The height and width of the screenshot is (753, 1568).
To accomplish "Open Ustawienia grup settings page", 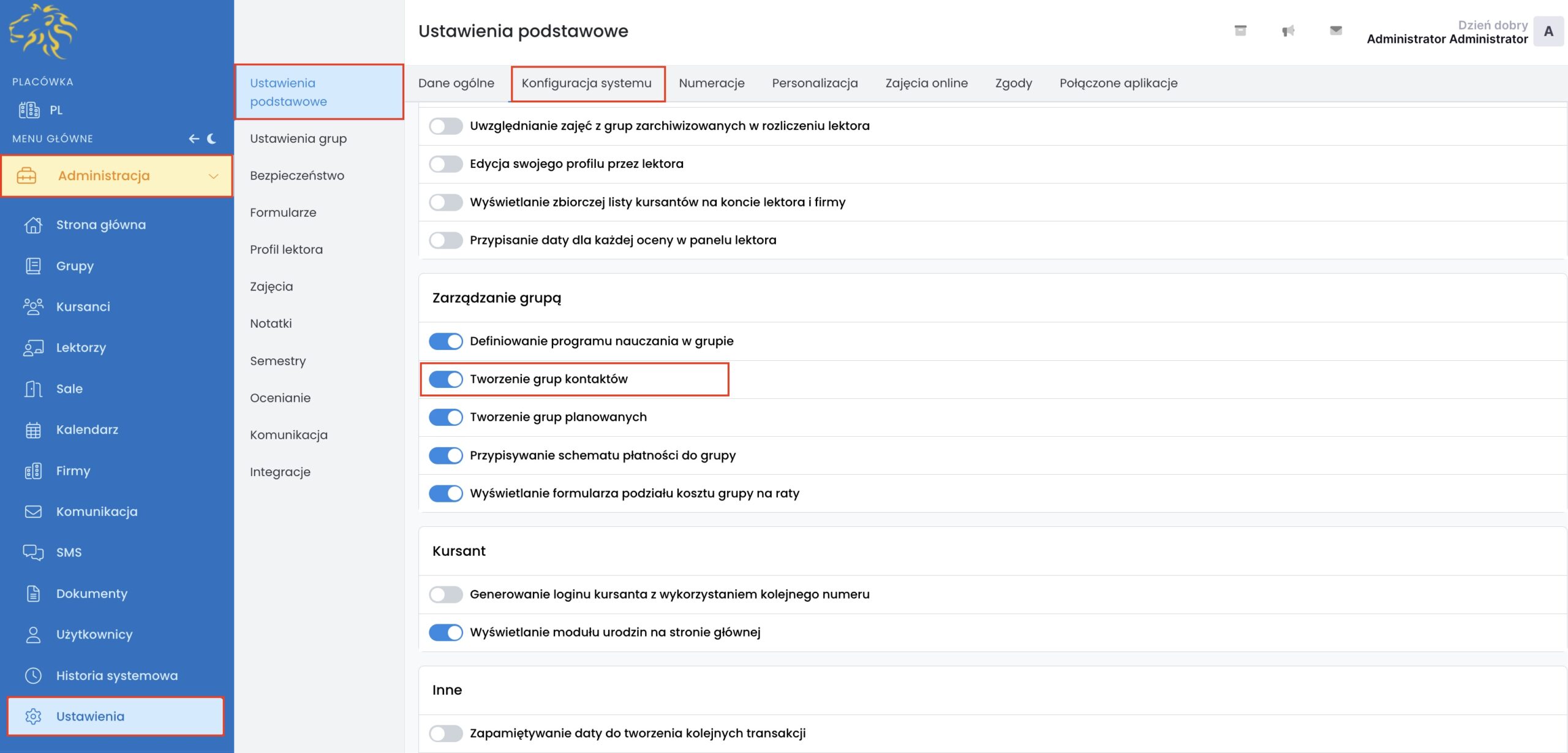I will pos(298,139).
